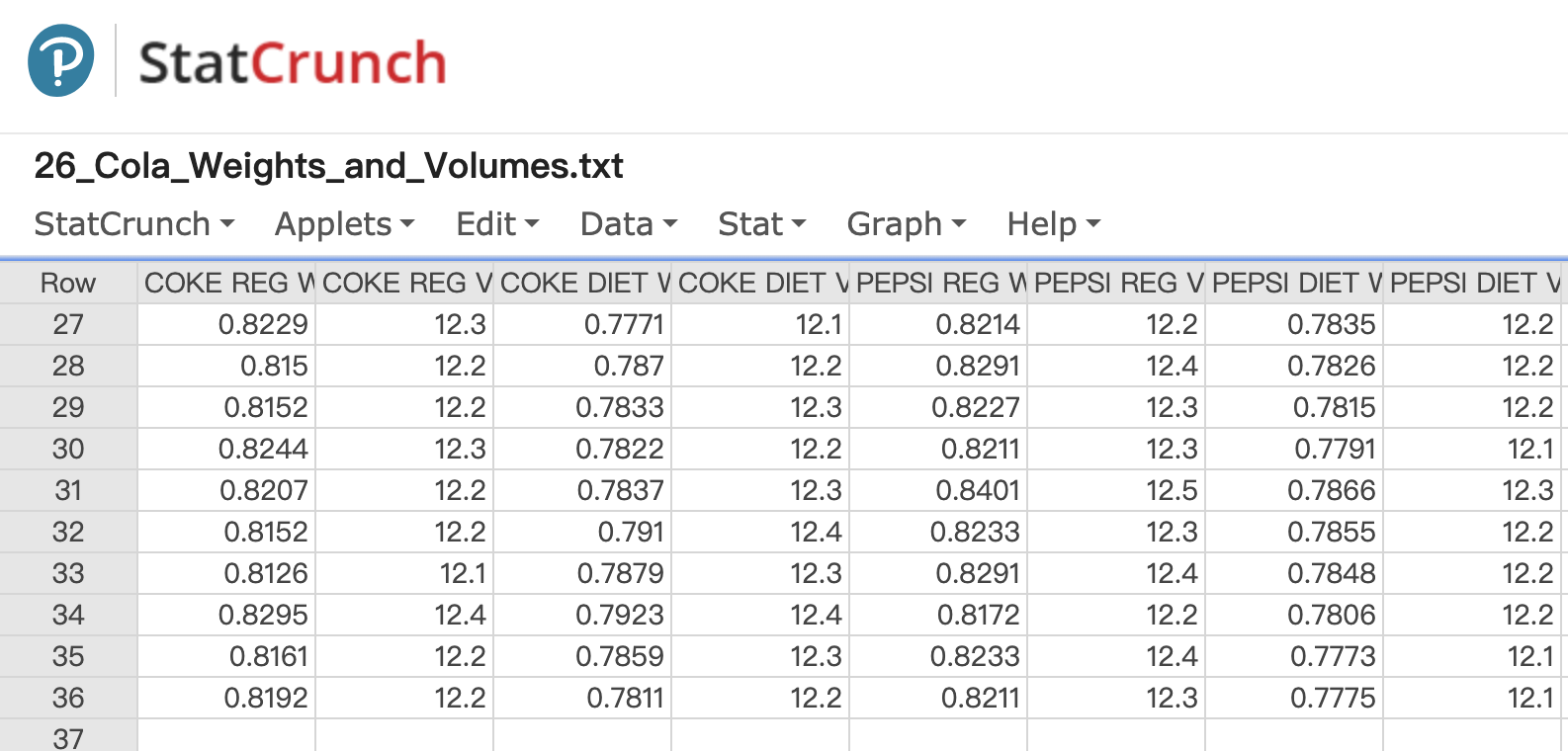Image resolution: width=1568 pixels, height=751 pixels.
Task: Click the dataset title 26_Cola_Weights_and_Volumes.txt
Action: 328,166
